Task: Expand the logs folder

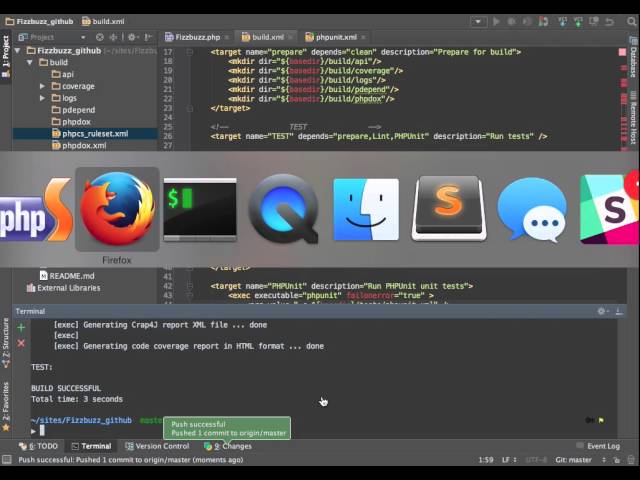Action: pyautogui.click(x=42, y=98)
